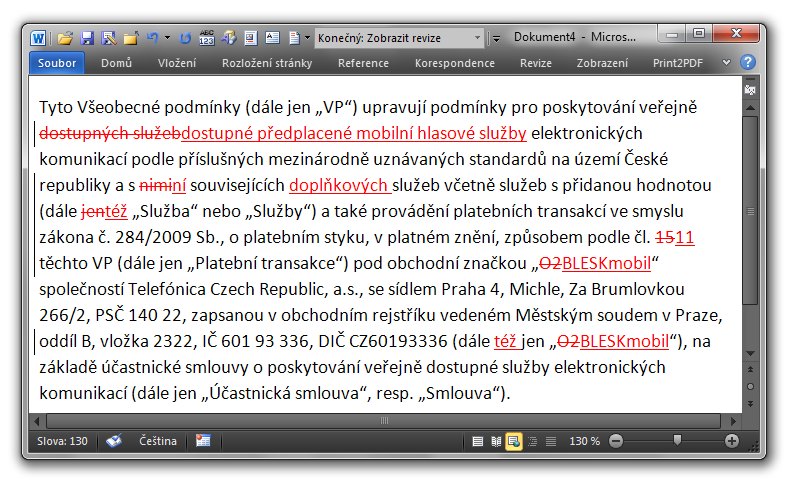Click the Čeština language indicator

tap(158, 441)
